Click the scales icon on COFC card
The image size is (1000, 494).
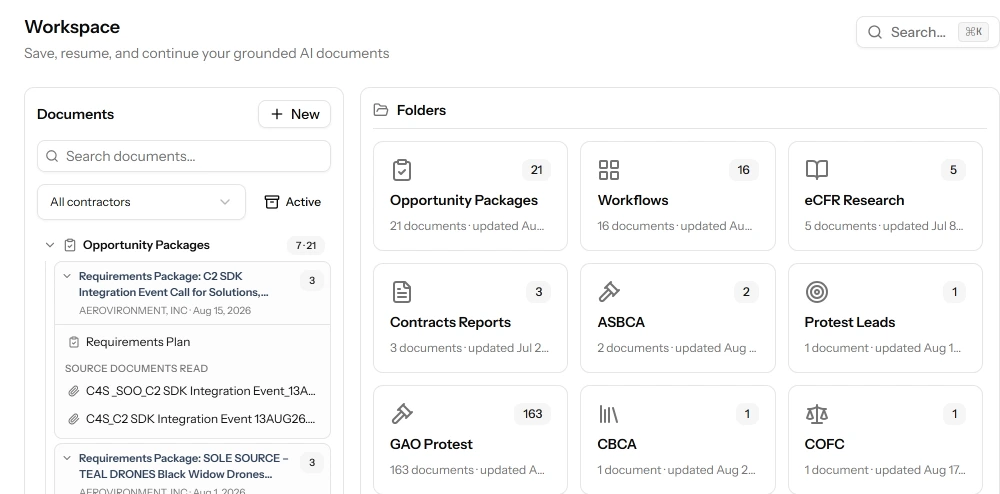pos(817,414)
